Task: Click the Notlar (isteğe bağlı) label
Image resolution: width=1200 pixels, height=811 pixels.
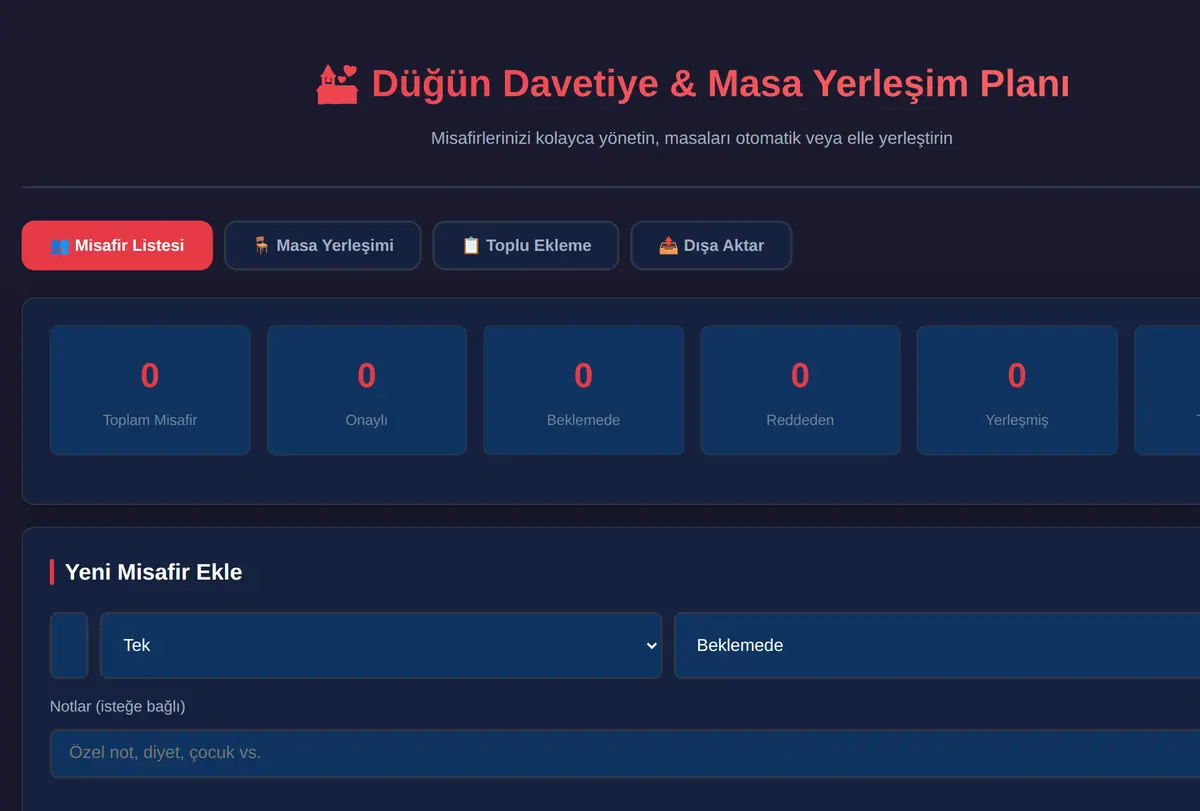Action: [x=117, y=706]
